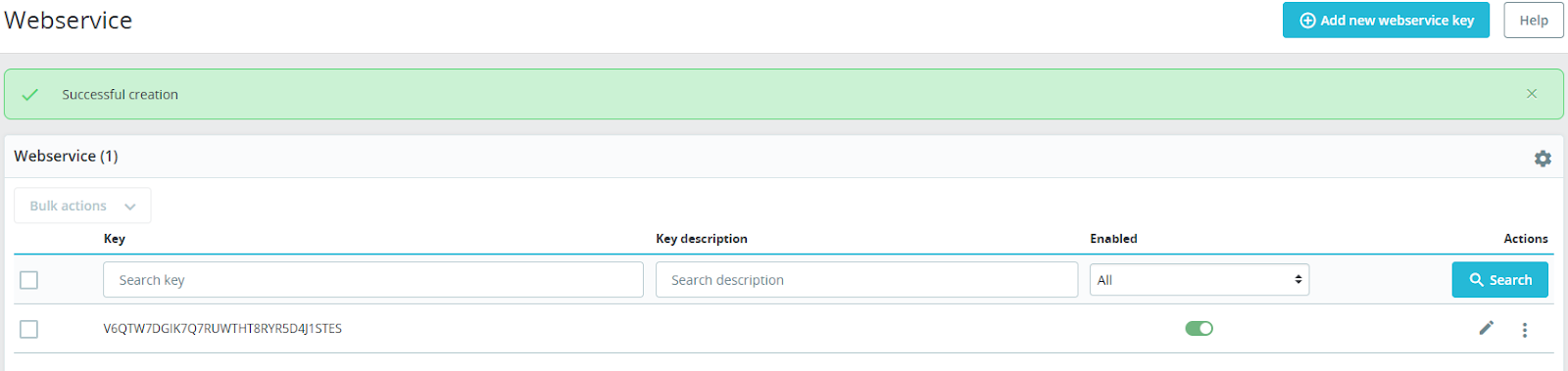Click the gear settings icon in Webservice panel
This screenshot has width=1568, height=371.
click(x=1543, y=159)
